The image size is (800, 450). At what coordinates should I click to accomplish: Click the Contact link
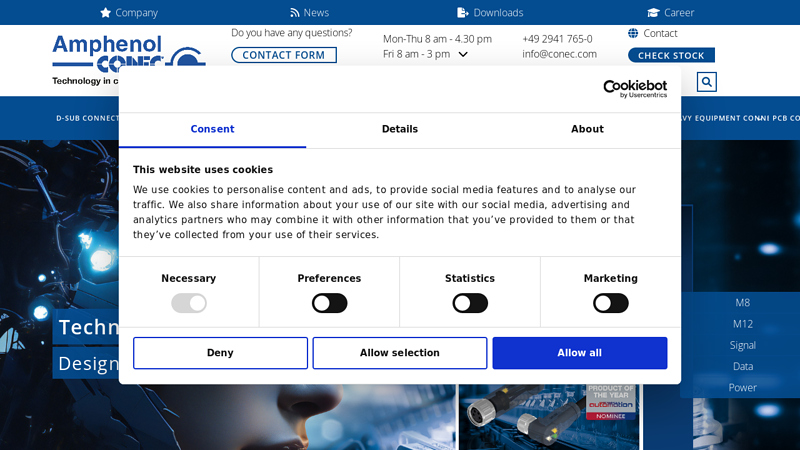coord(660,33)
